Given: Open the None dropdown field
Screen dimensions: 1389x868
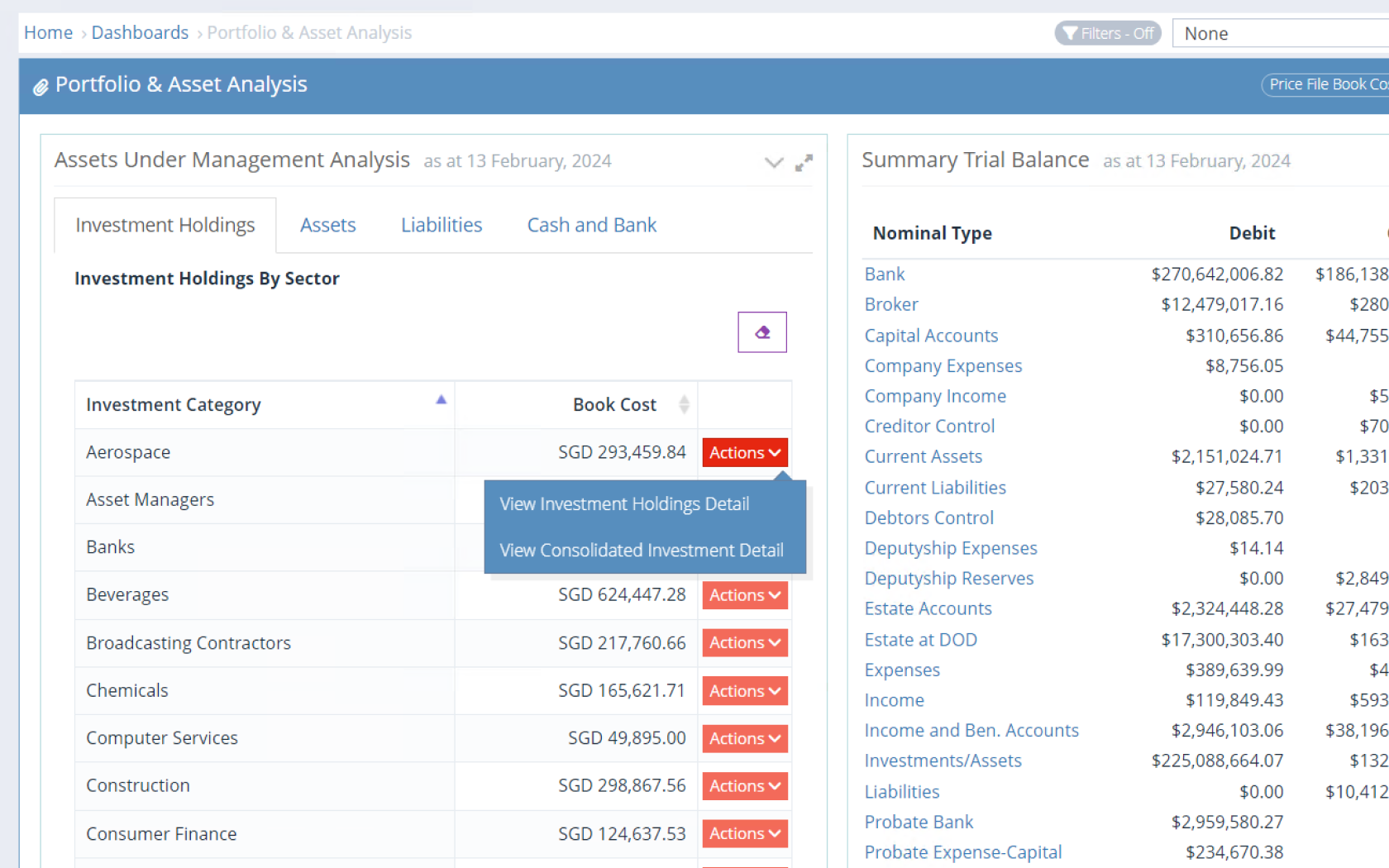Looking at the screenshot, I should (1278, 33).
